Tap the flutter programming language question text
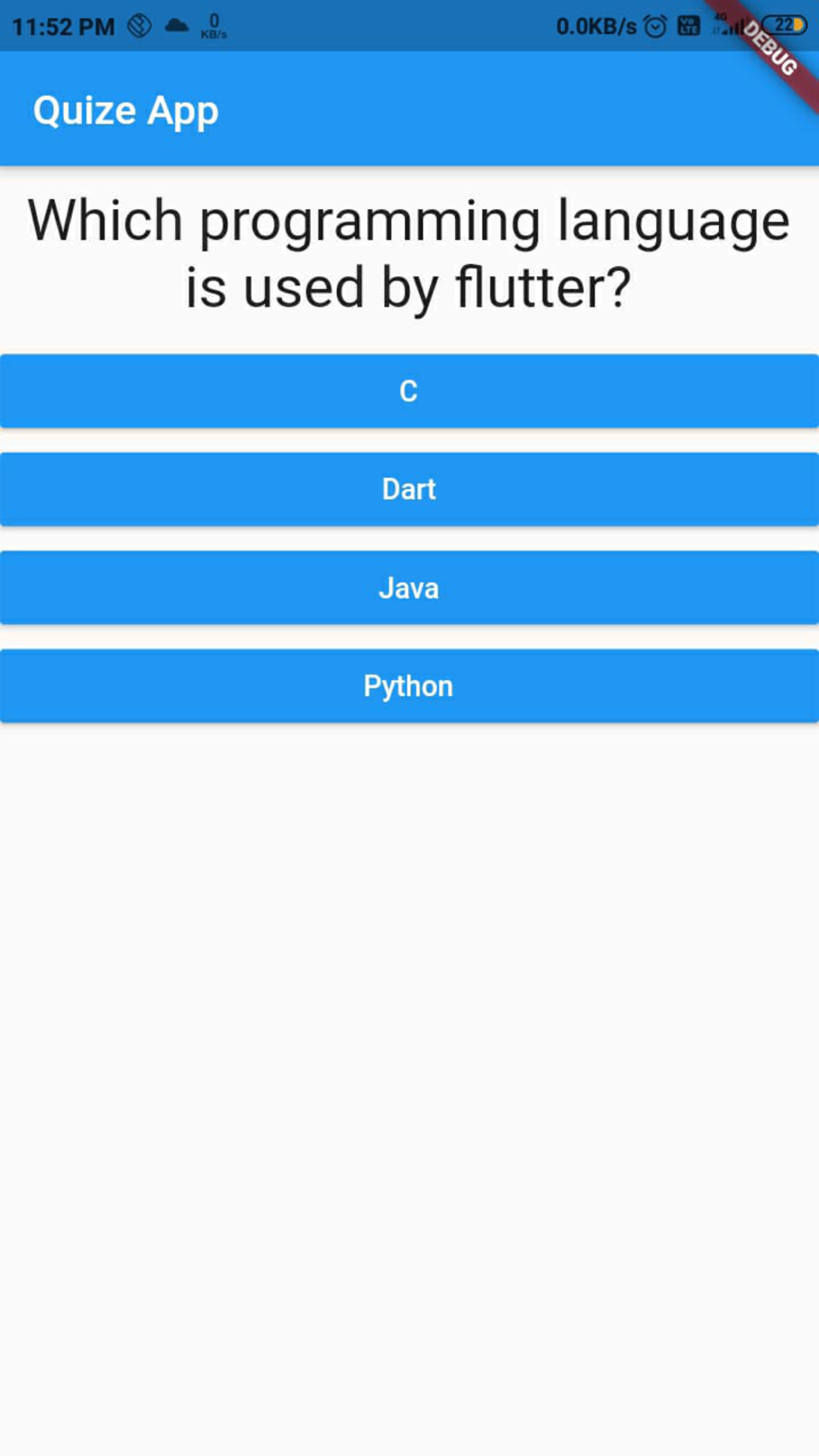This screenshot has height=1456, width=819. coord(409,254)
